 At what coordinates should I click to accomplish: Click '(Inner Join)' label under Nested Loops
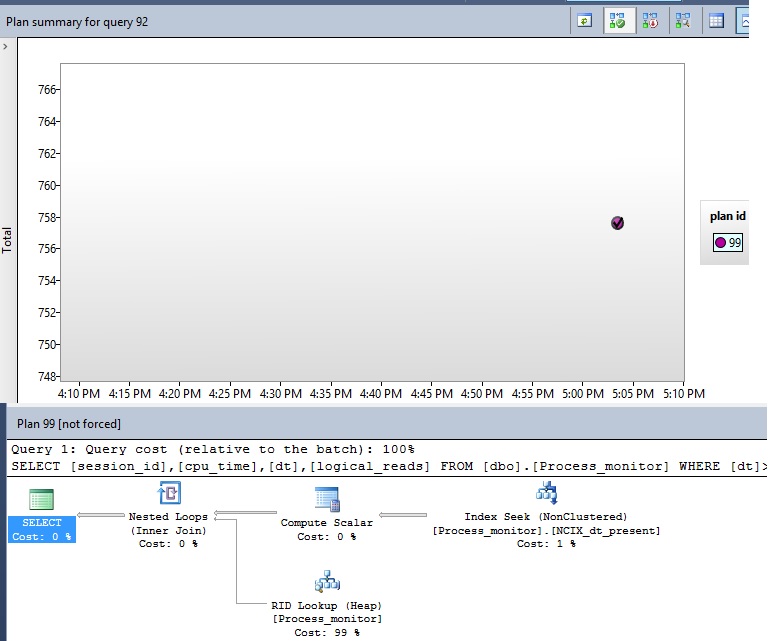168,531
